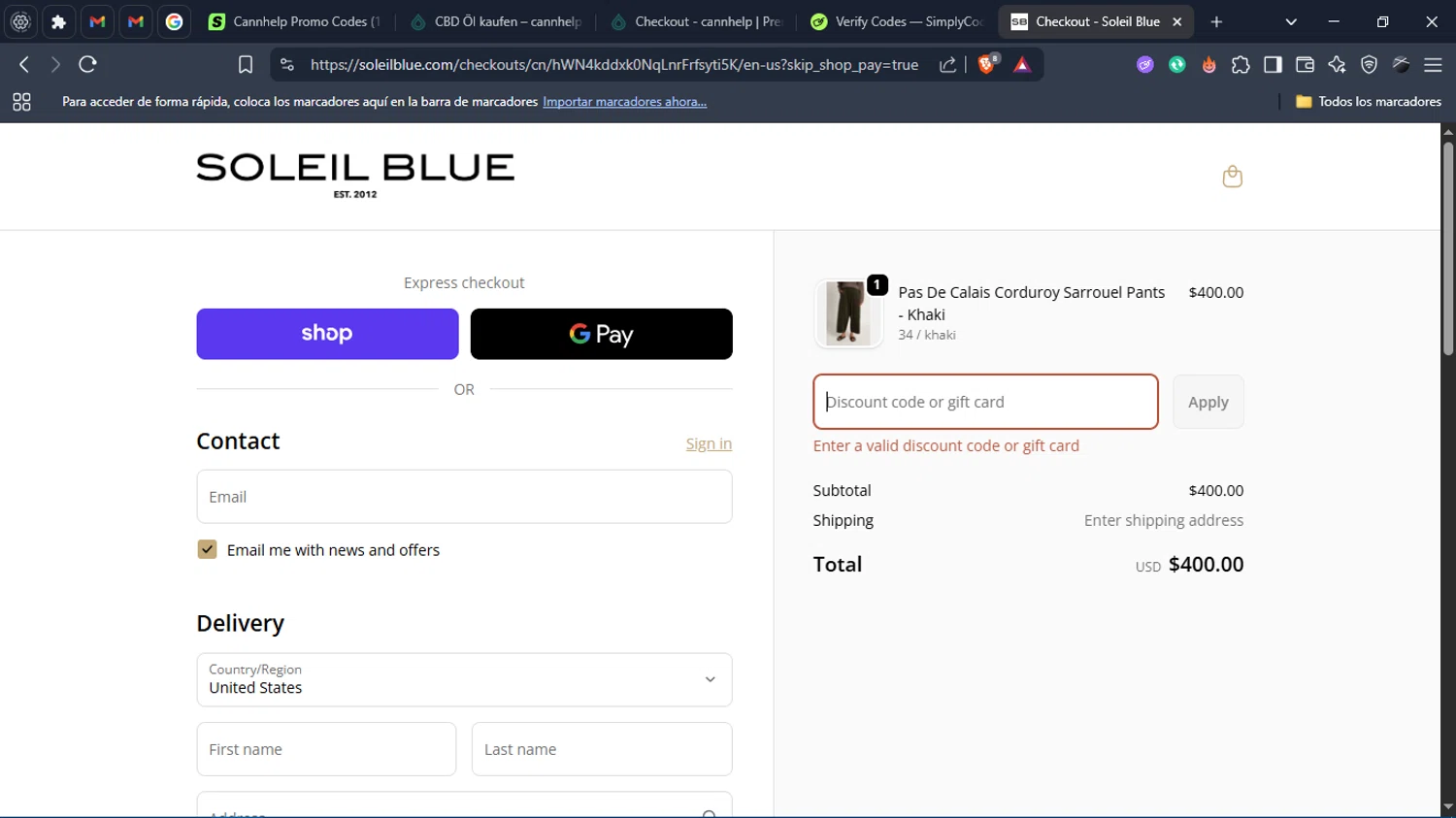Open the shopping bag cart icon
Screen dimensions: 1456x818
[x=1232, y=177]
